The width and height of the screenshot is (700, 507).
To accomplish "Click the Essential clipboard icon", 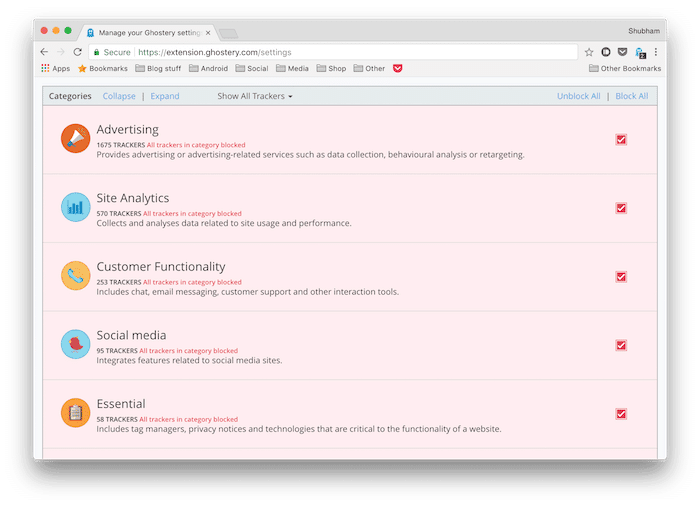I will click(75, 413).
